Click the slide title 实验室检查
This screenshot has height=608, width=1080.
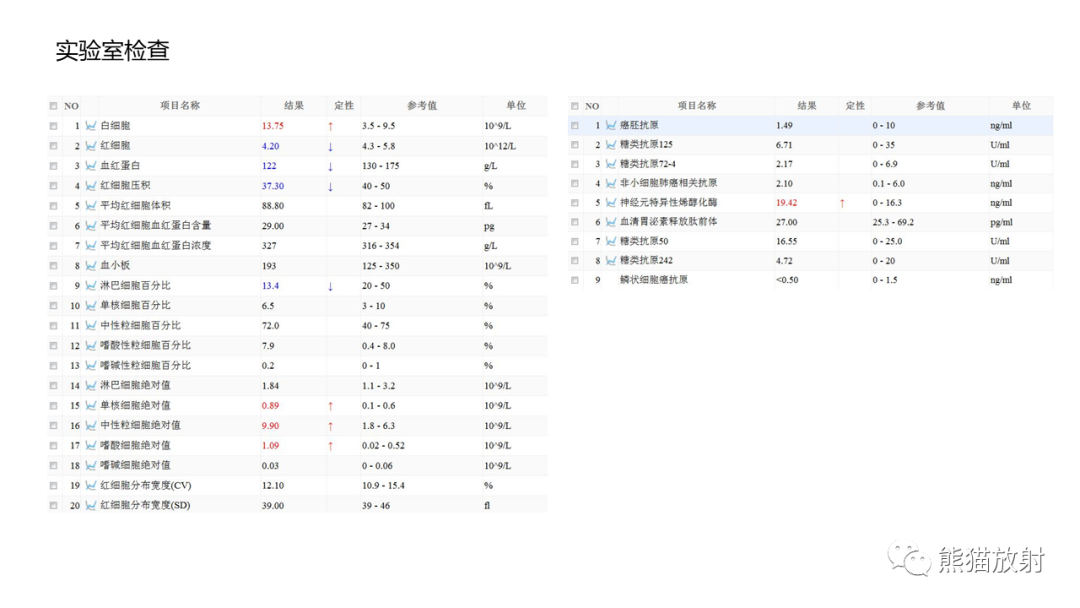112,50
